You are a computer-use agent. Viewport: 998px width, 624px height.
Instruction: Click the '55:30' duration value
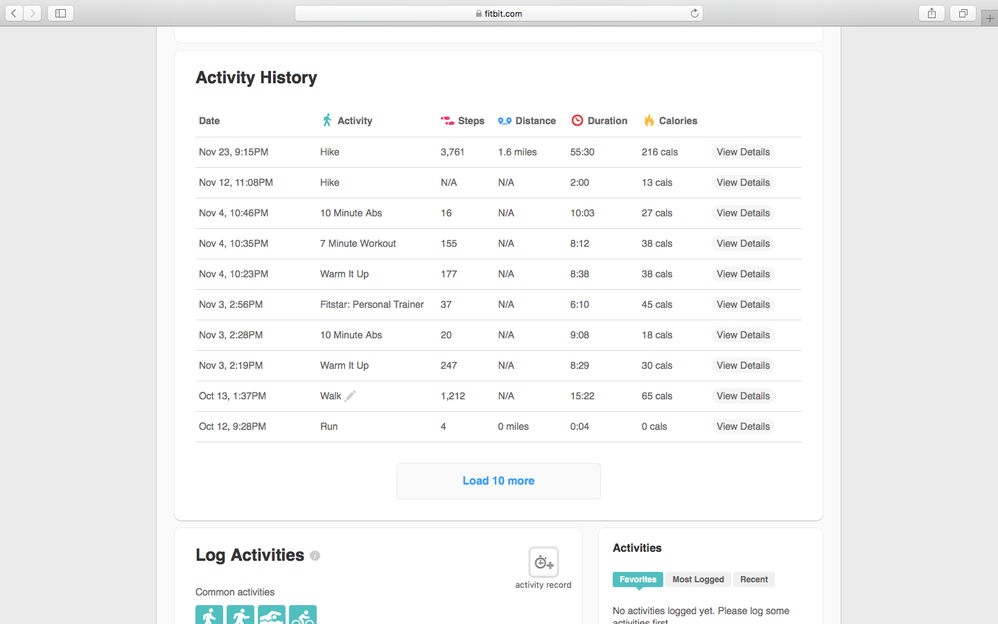[x=582, y=152]
